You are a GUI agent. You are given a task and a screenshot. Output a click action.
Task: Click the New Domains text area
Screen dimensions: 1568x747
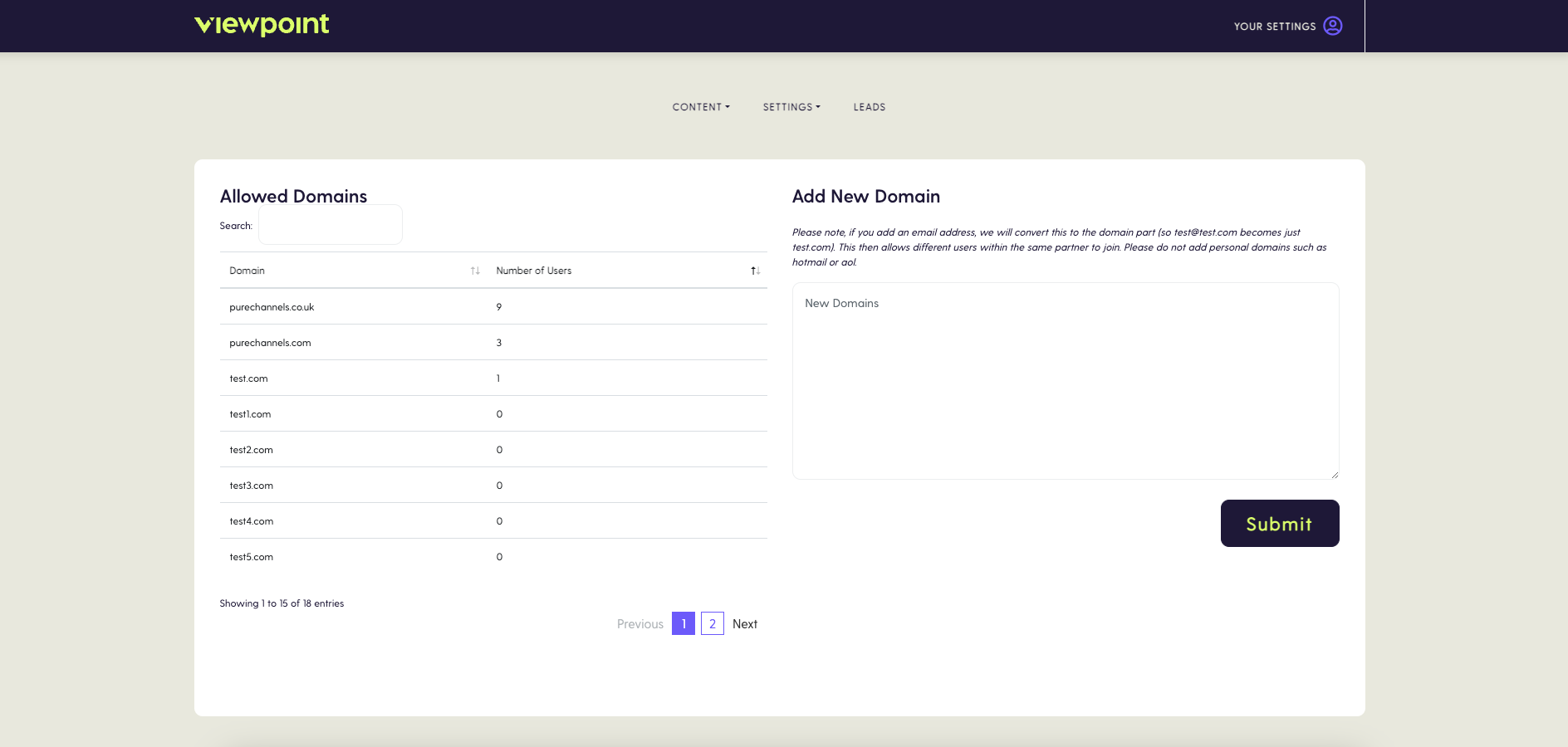1066,381
